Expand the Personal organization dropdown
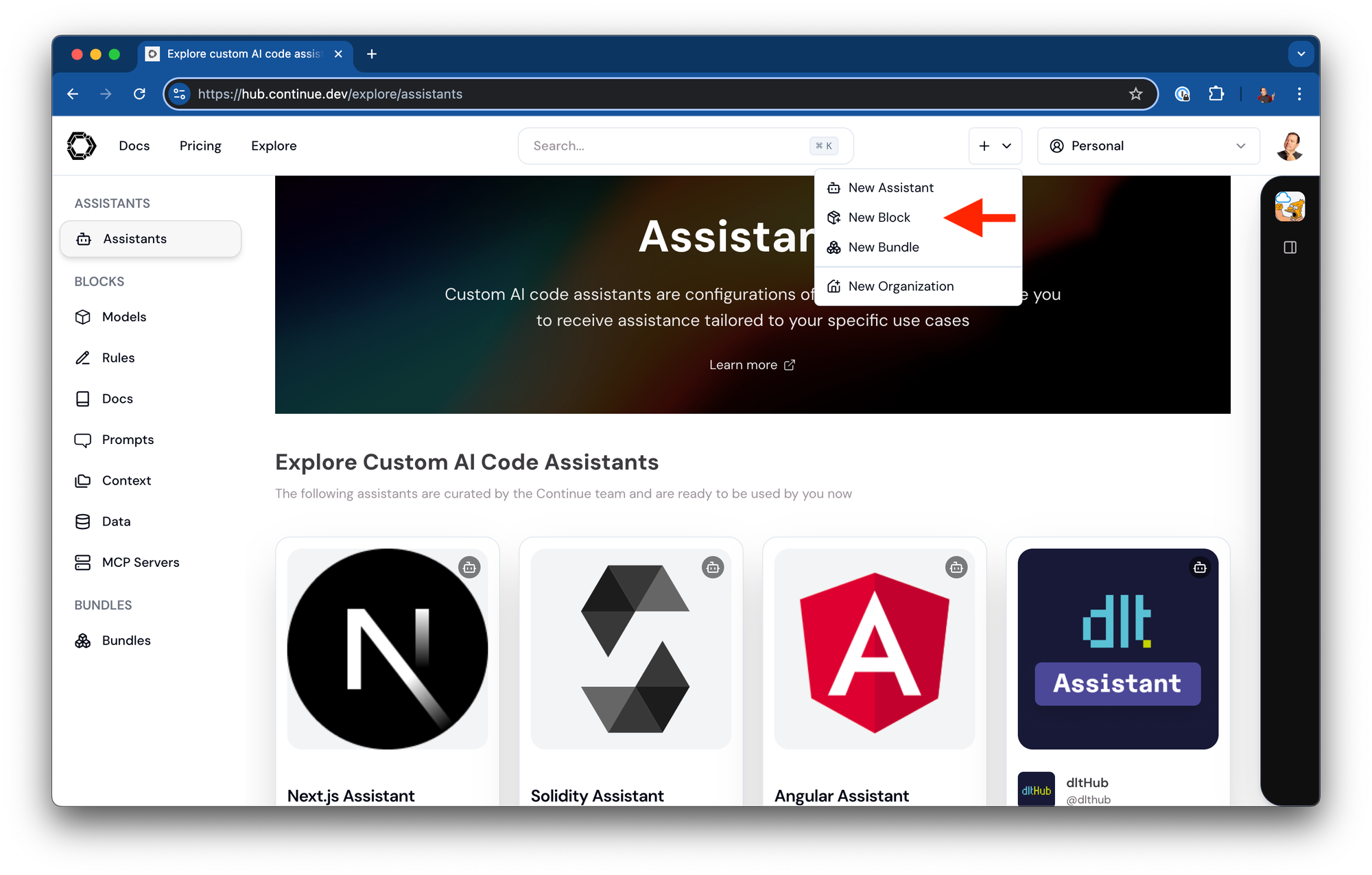 [1148, 145]
